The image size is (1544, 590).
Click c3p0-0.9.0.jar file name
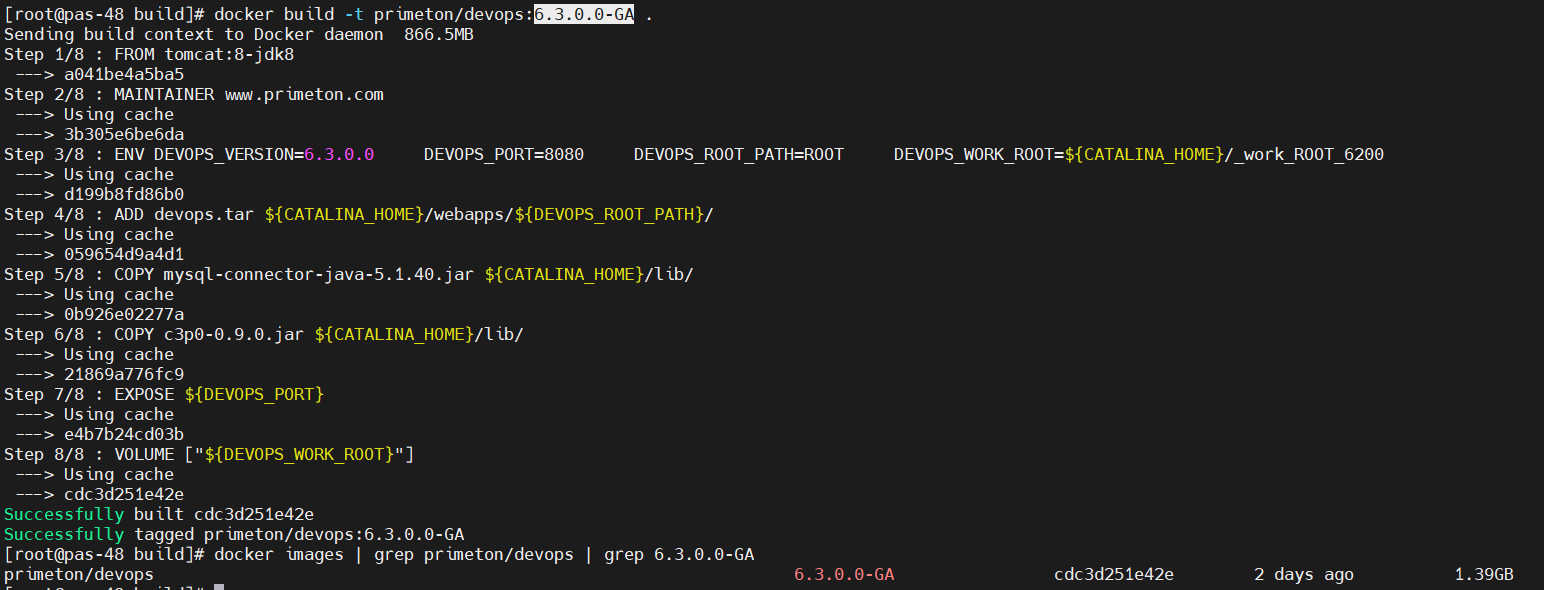click(234, 334)
